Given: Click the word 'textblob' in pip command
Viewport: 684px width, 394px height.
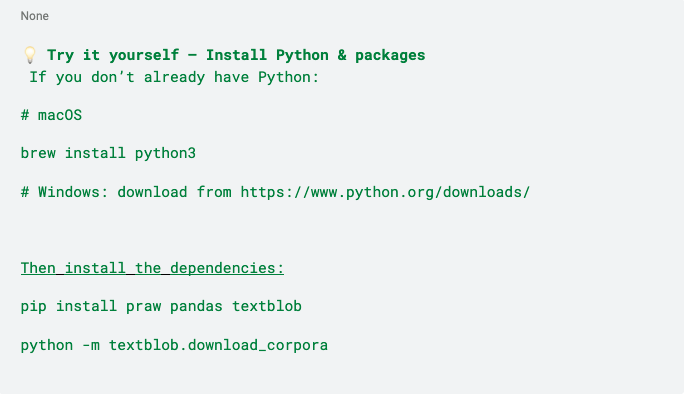Looking at the screenshot, I should (x=267, y=306).
